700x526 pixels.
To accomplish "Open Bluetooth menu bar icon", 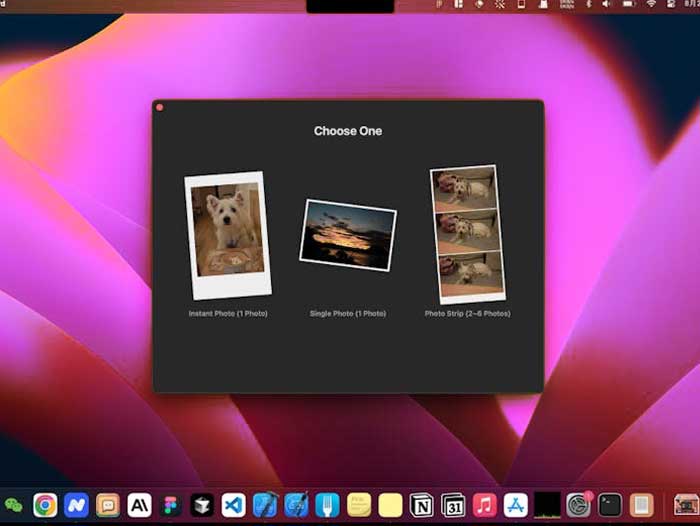I will (589, 4).
